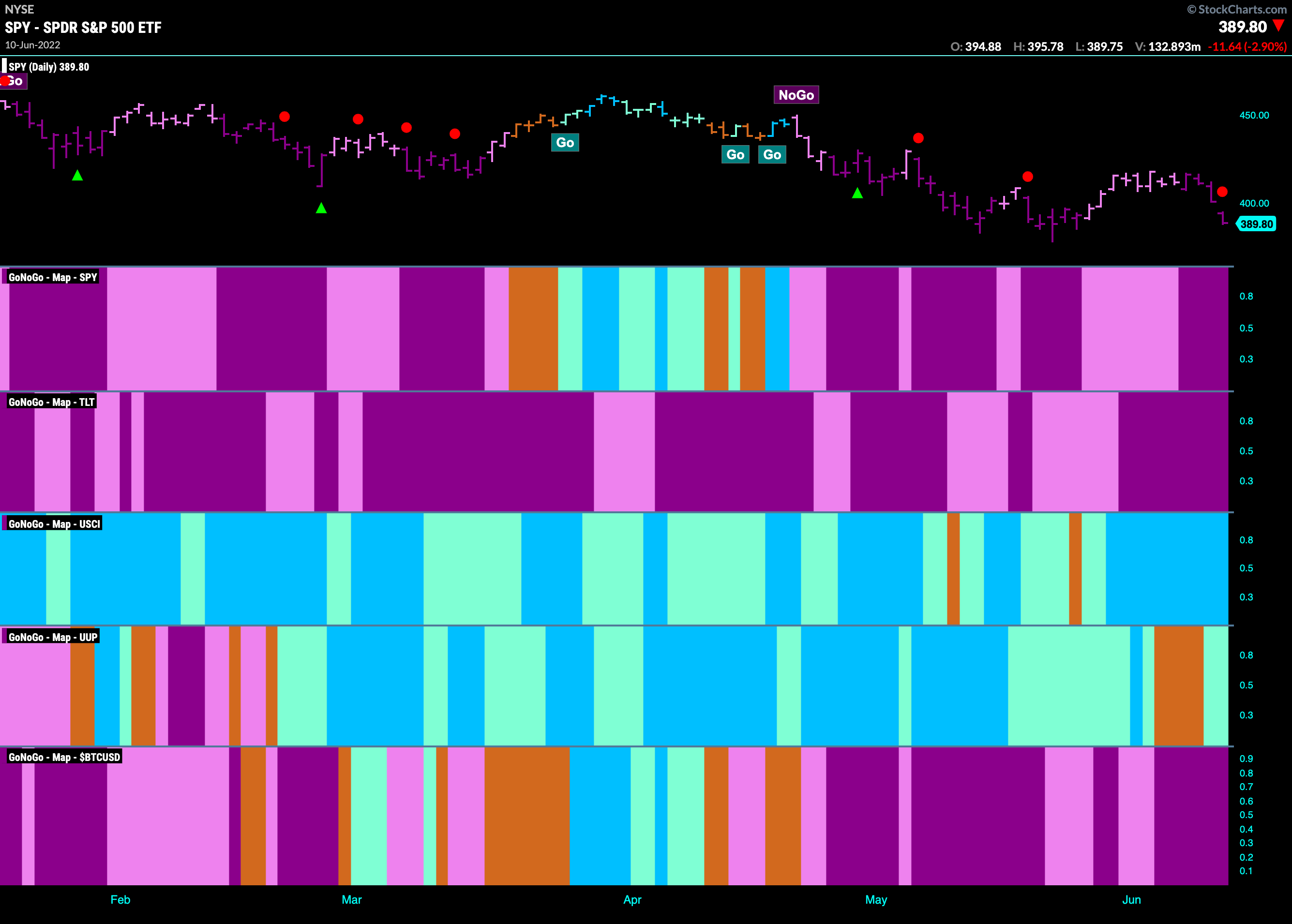Screen dimensions: 1292x924
Task: Click the GoNoGo - Map - UUP label
Action: (x=53, y=637)
